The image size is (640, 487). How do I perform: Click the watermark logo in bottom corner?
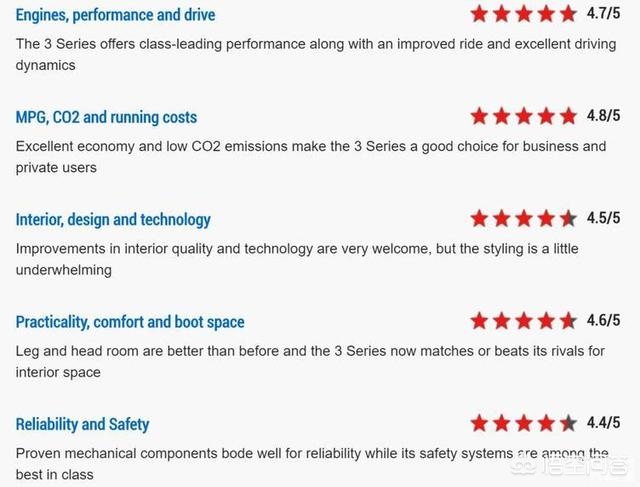click(x=570, y=466)
